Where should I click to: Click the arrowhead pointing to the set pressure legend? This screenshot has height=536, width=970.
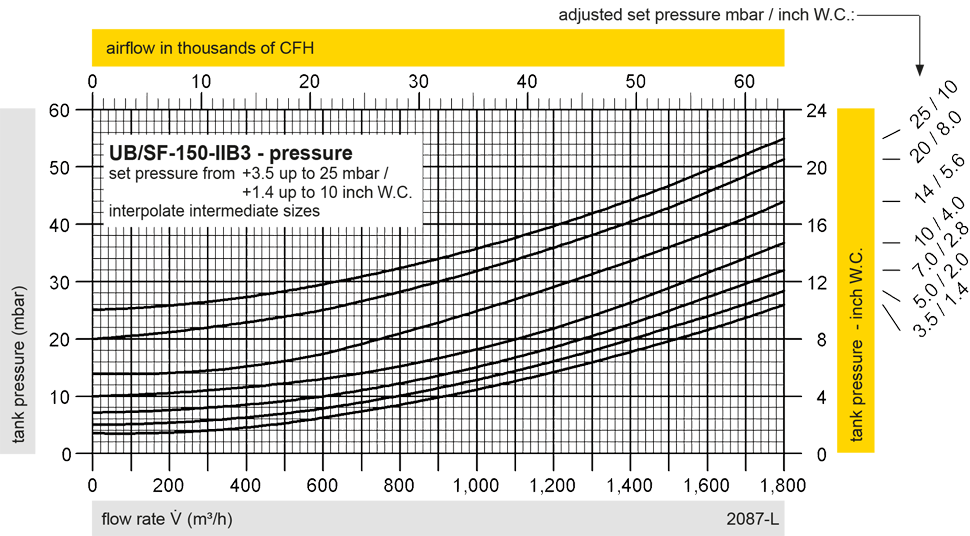pyautogui.click(x=917, y=68)
